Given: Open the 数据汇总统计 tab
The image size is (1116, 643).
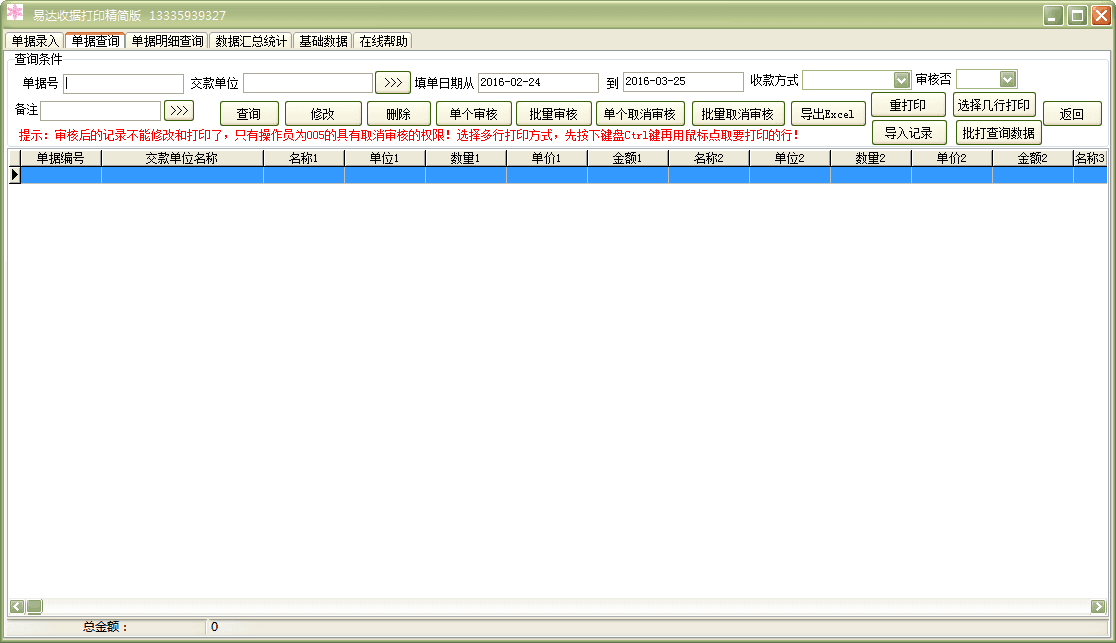Looking at the screenshot, I should (251, 41).
